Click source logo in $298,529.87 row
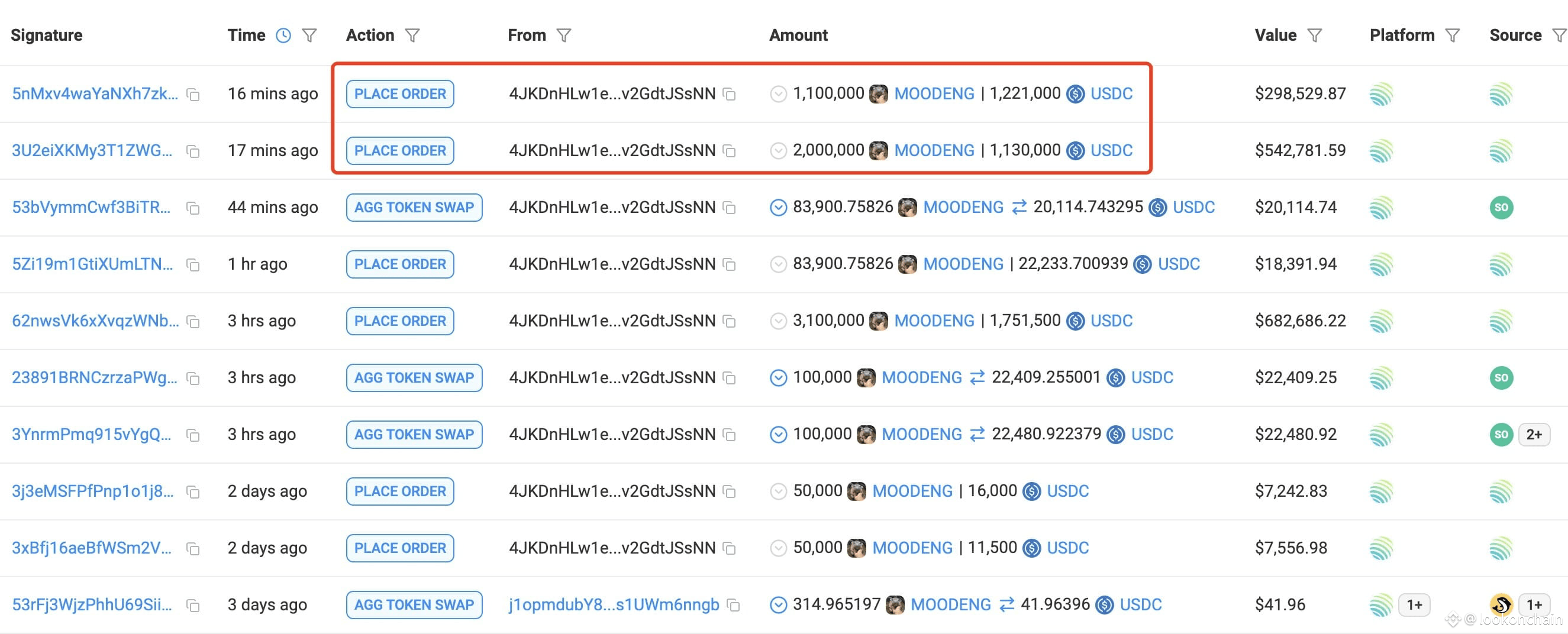 click(x=1501, y=94)
